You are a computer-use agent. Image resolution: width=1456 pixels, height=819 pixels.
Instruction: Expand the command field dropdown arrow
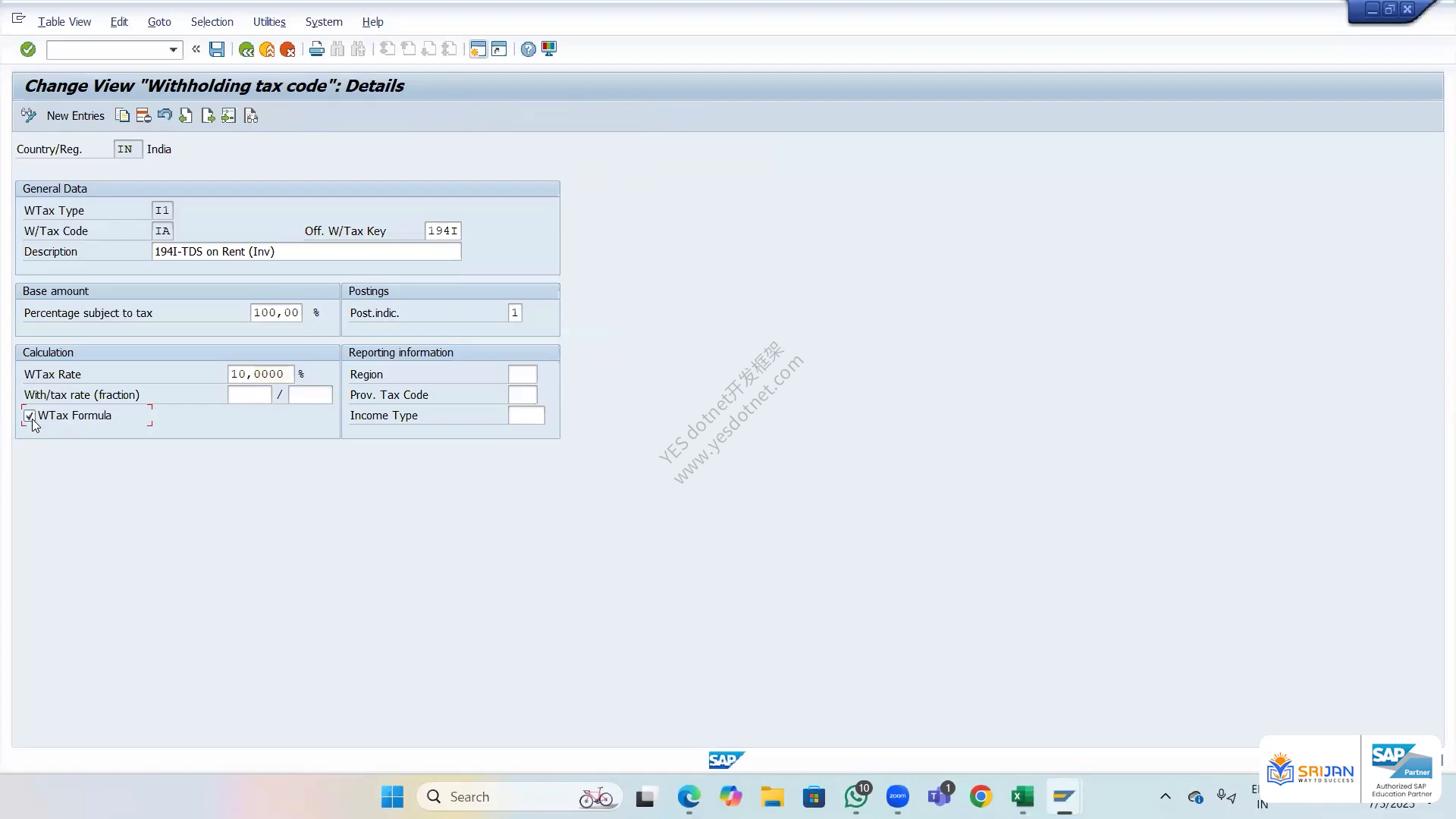(x=174, y=50)
